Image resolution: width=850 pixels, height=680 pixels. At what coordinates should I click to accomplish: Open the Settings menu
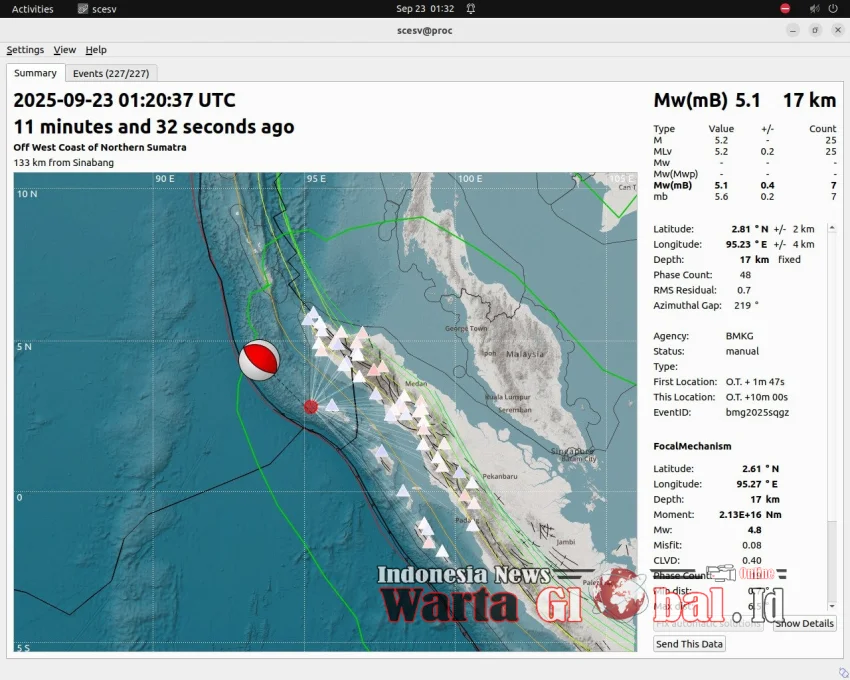pos(25,50)
